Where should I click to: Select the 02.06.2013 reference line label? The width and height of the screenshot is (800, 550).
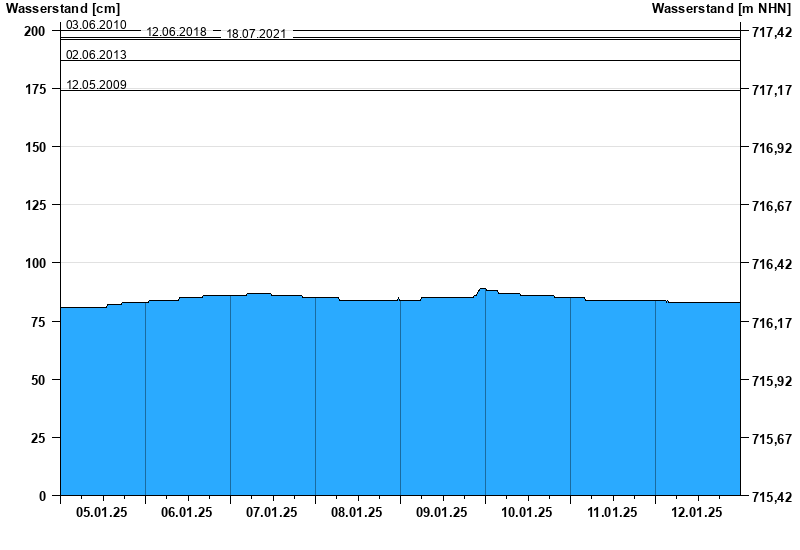(96, 54)
